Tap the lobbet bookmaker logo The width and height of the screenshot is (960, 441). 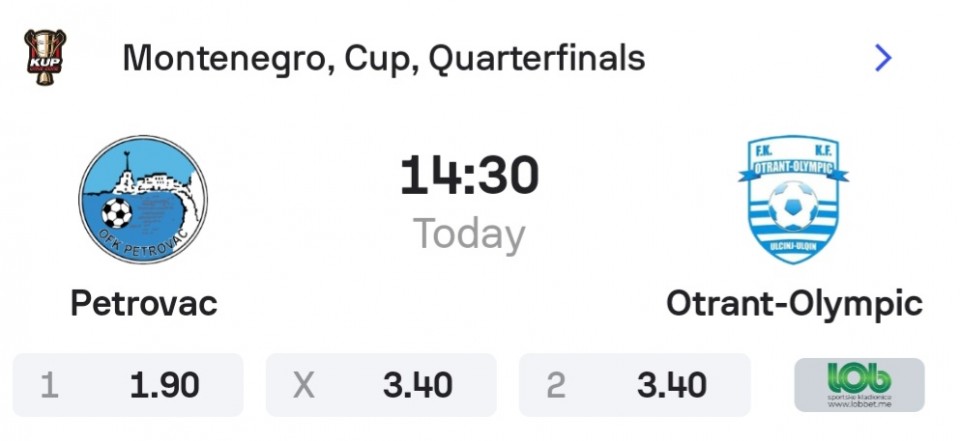pos(859,384)
